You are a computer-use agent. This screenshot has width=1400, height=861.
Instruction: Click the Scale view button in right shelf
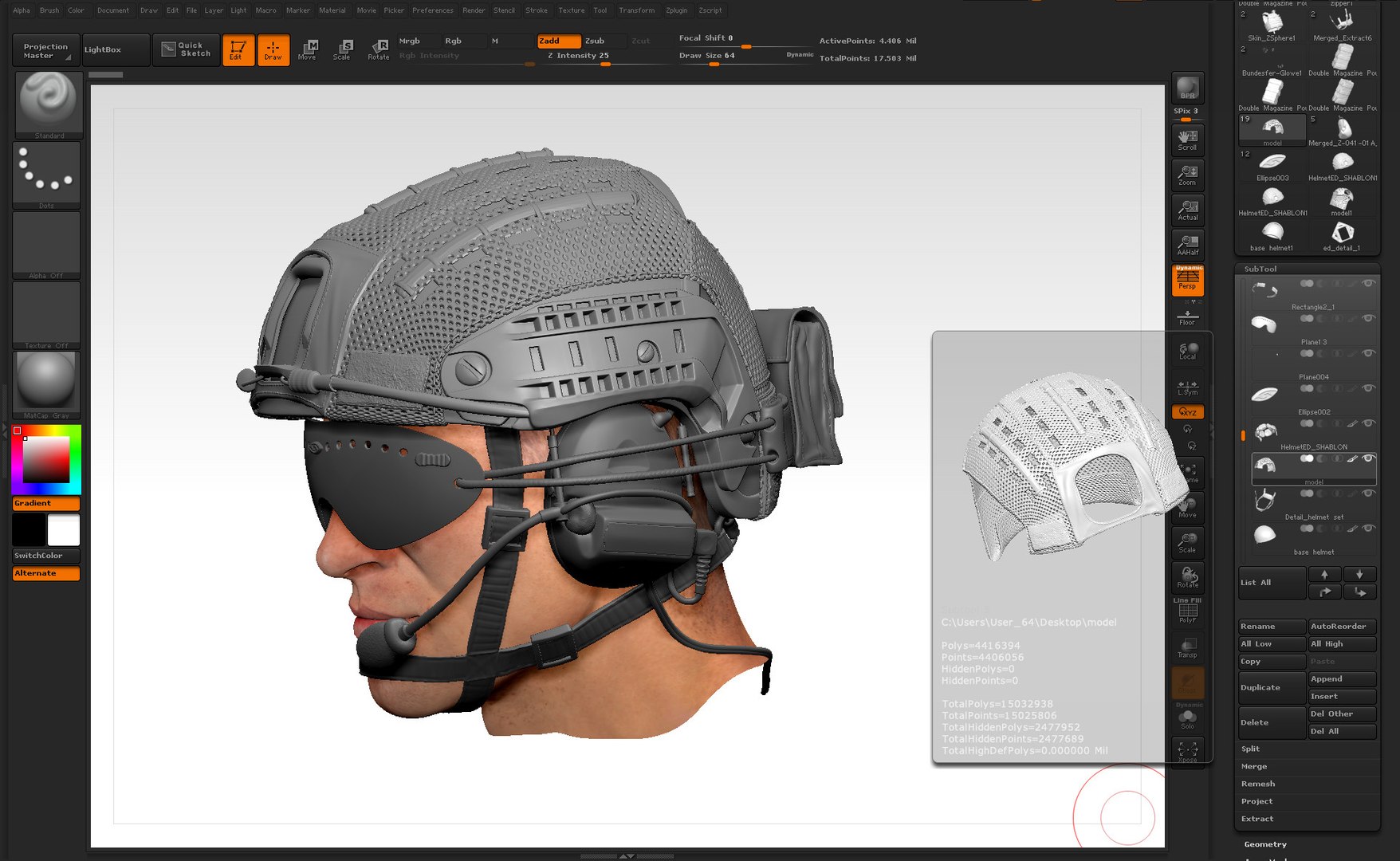tap(1187, 542)
